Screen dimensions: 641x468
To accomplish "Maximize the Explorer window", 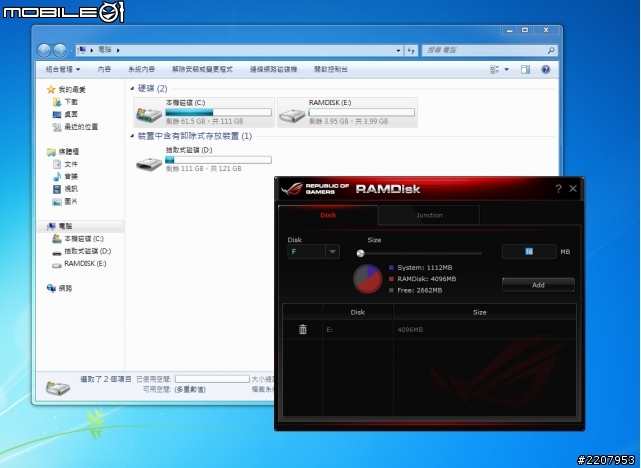I will [x=525, y=30].
